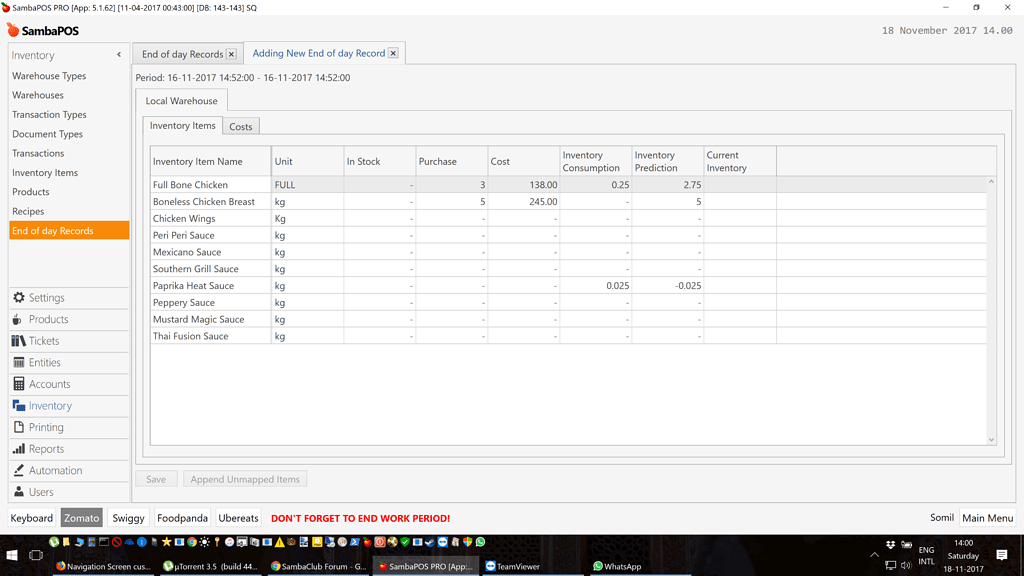Screen dimensions: 1024x576
Task: Select the highlighted End of day Records menu item
Action: [x=69, y=231]
